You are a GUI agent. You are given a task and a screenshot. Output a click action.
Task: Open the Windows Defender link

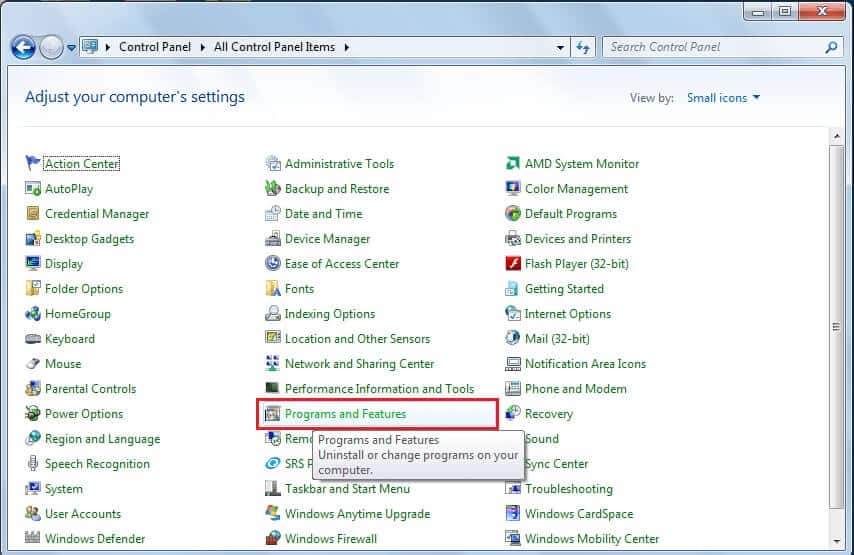click(x=95, y=539)
